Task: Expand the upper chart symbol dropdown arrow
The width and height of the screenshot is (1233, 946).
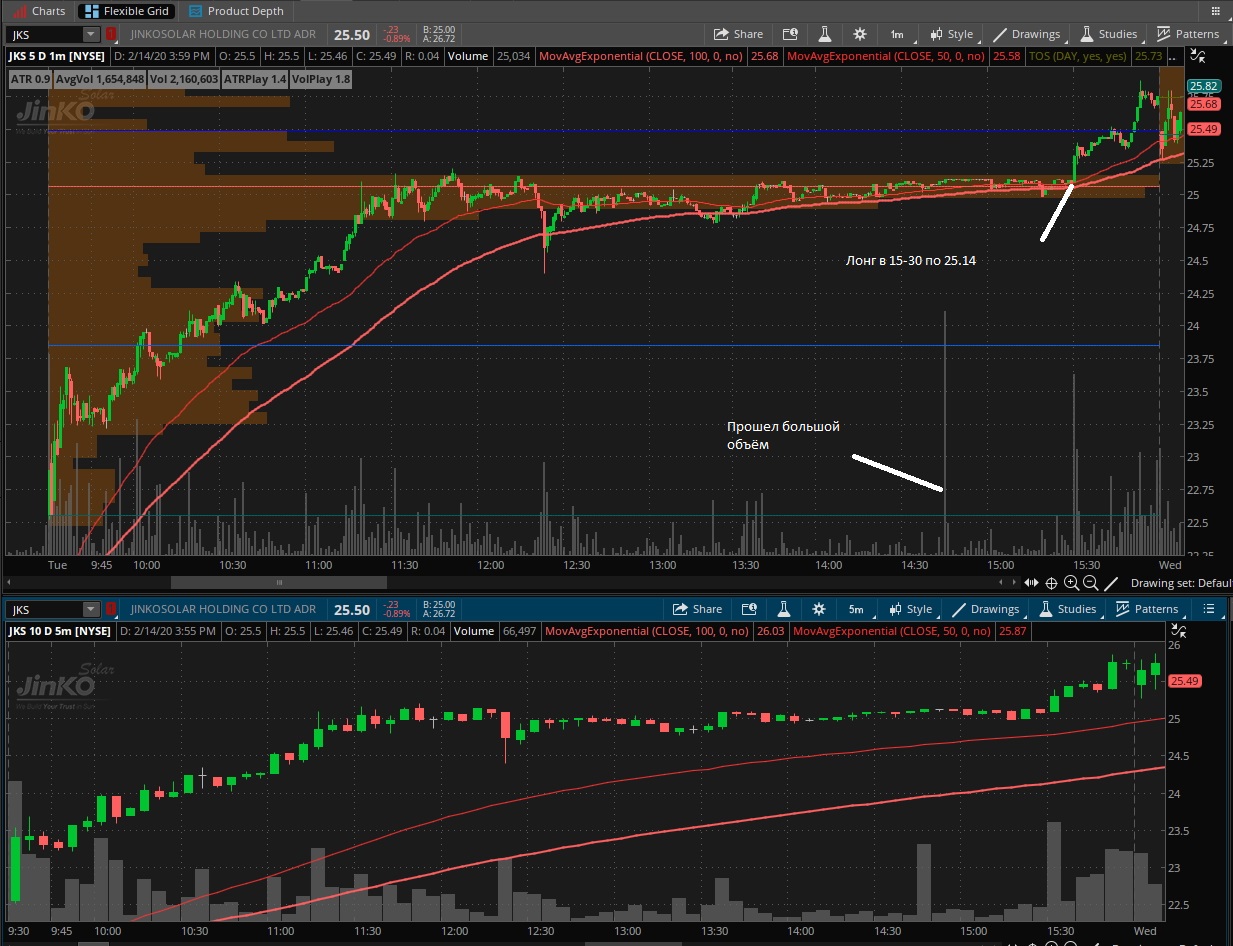Action: pyautogui.click(x=91, y=34)
